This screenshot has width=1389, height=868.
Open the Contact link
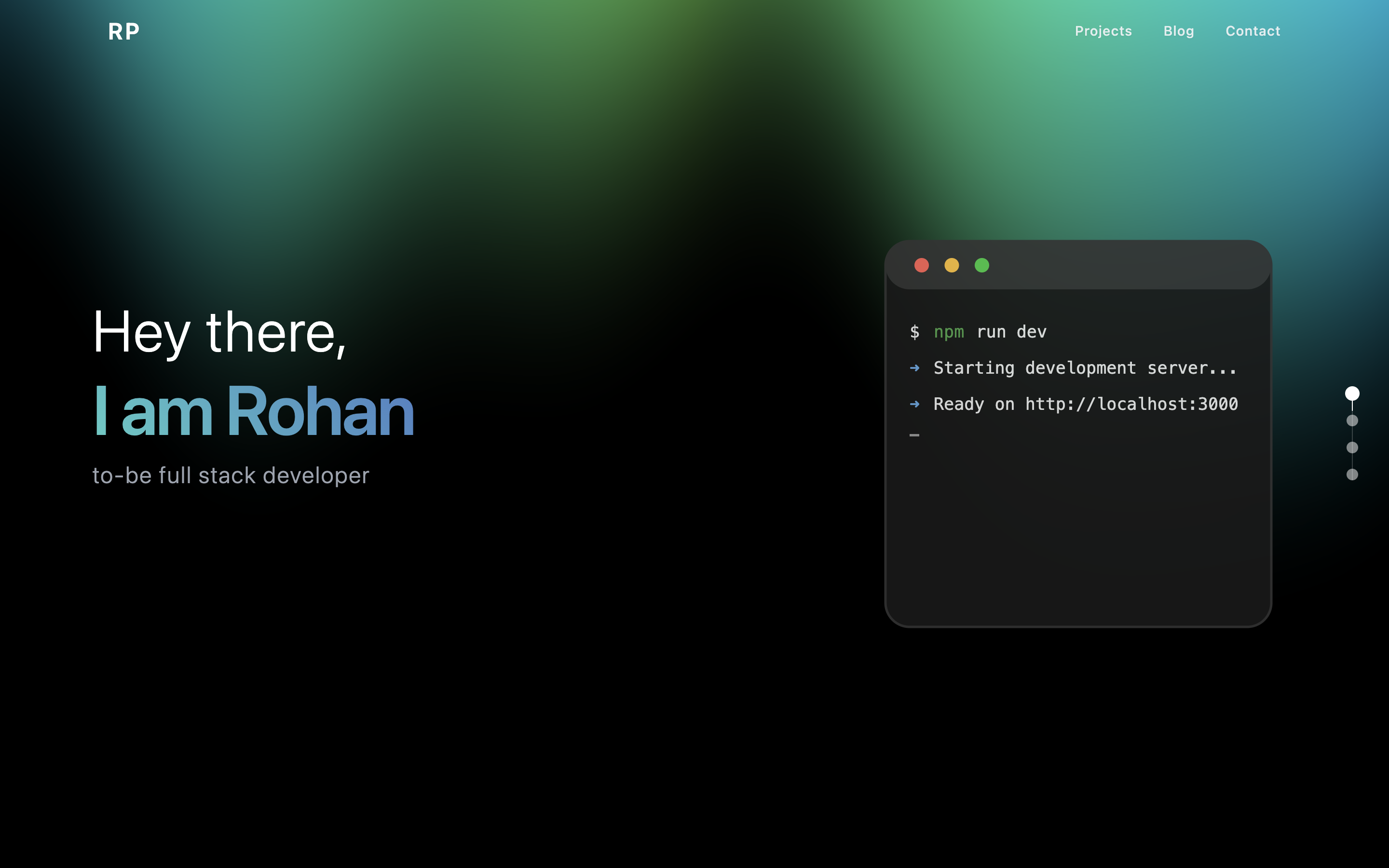pyautogui.click(x=1253, y=31)
